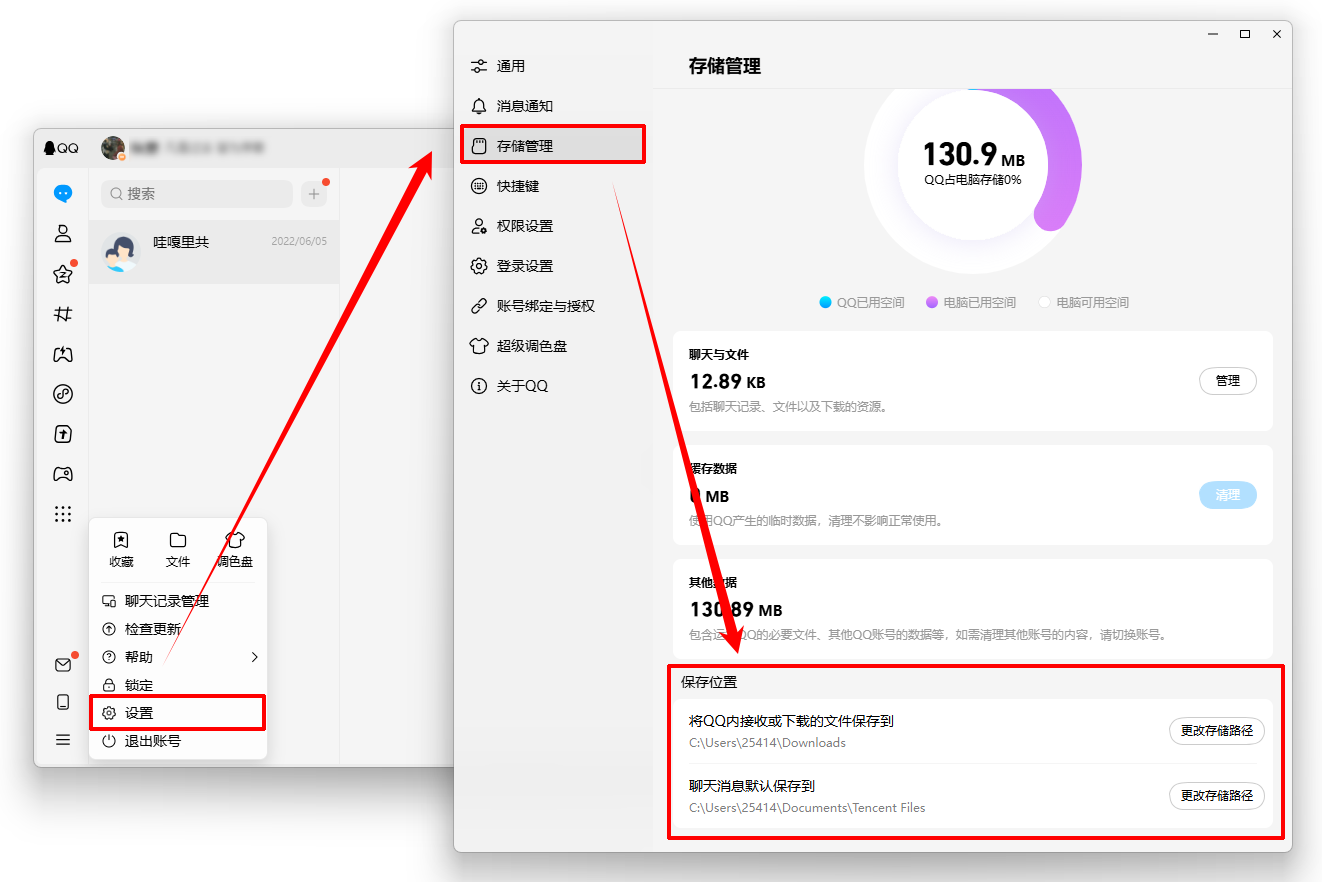Select 退出账号 in the menu

click(180, 741)
